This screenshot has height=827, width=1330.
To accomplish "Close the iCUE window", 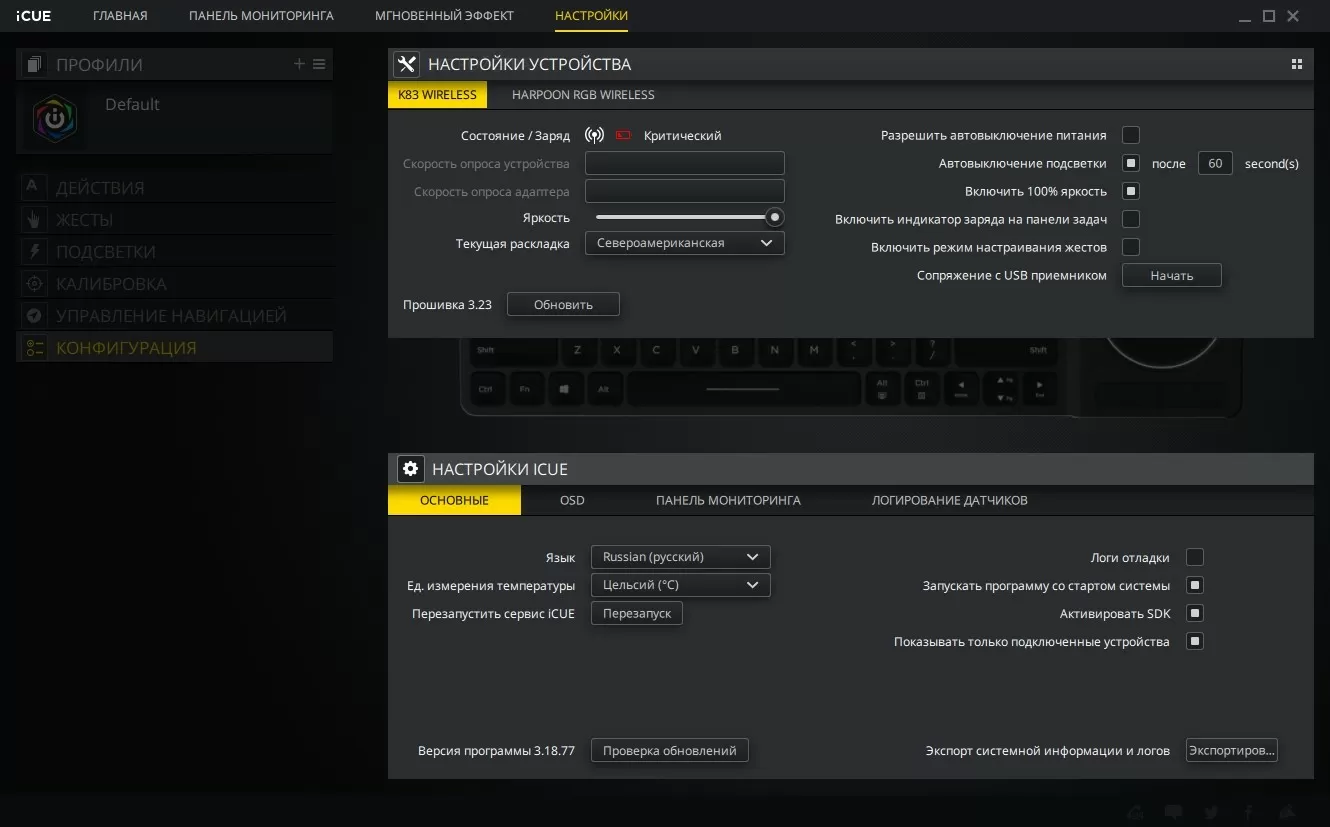I will point(1294,16).
